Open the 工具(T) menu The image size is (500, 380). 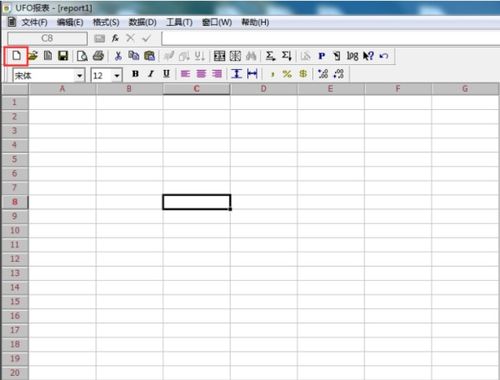pos(179,22)
